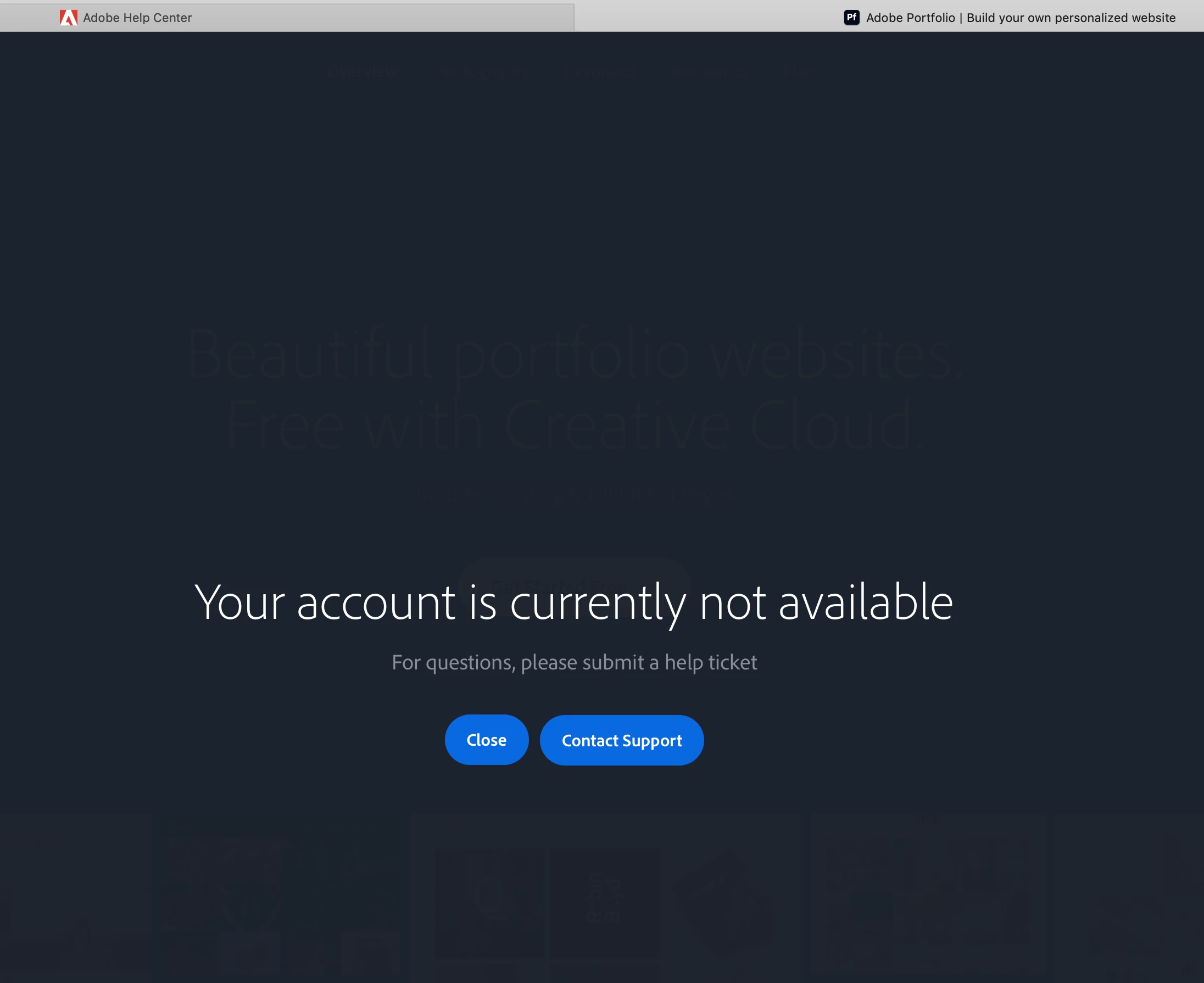Open the dimmed center portfolio thumbnail with square tiles
Image resolution: width=1204 pixels, height=983 pixels.
[x=605, y=898]
